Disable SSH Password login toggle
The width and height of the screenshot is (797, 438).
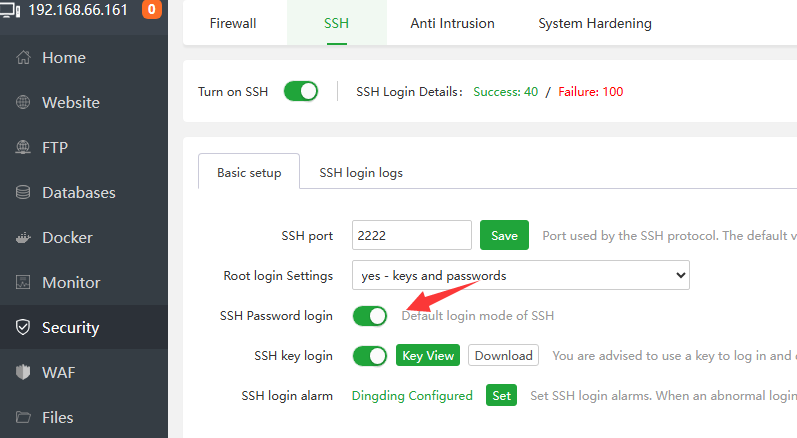point(370,316)
